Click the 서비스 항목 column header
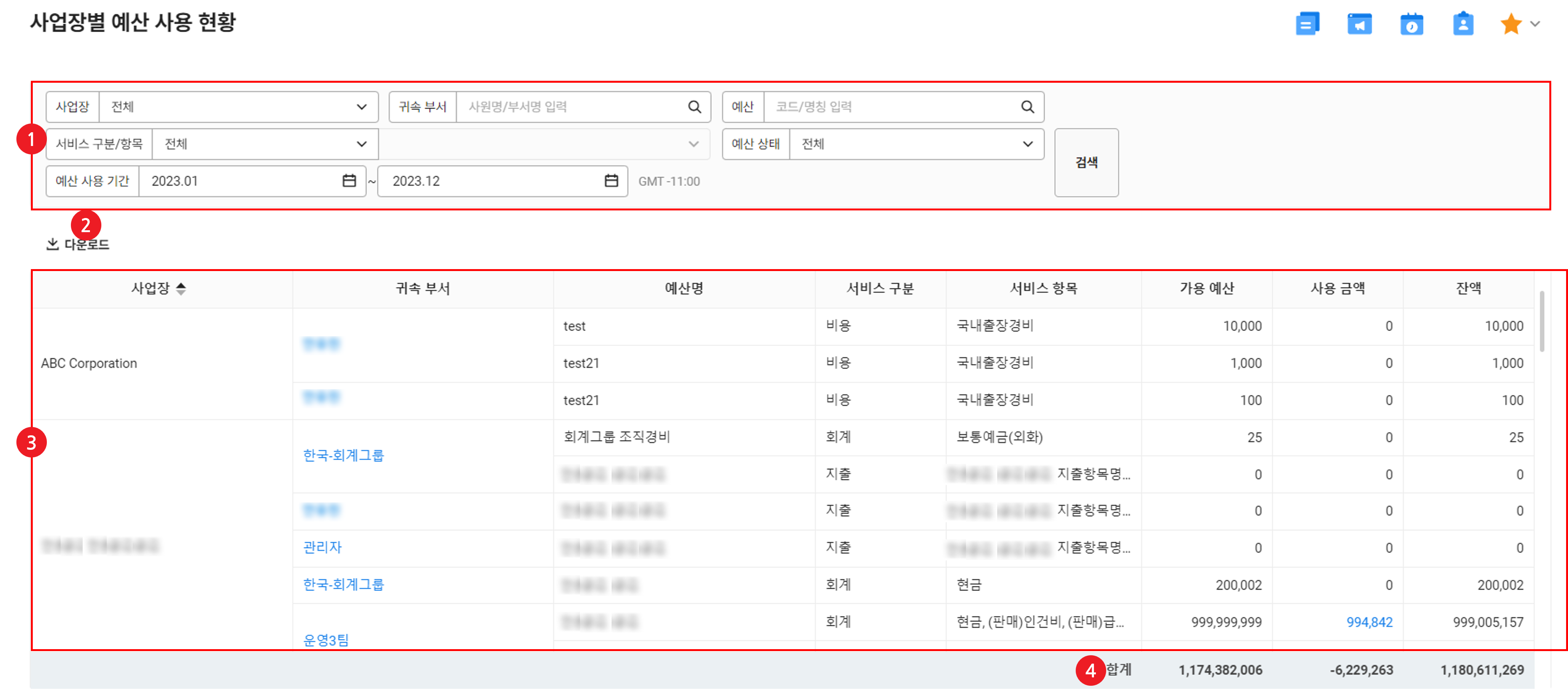Image resolution: width=1568 pixels, height=693 pixels. tap(1043, 289)
